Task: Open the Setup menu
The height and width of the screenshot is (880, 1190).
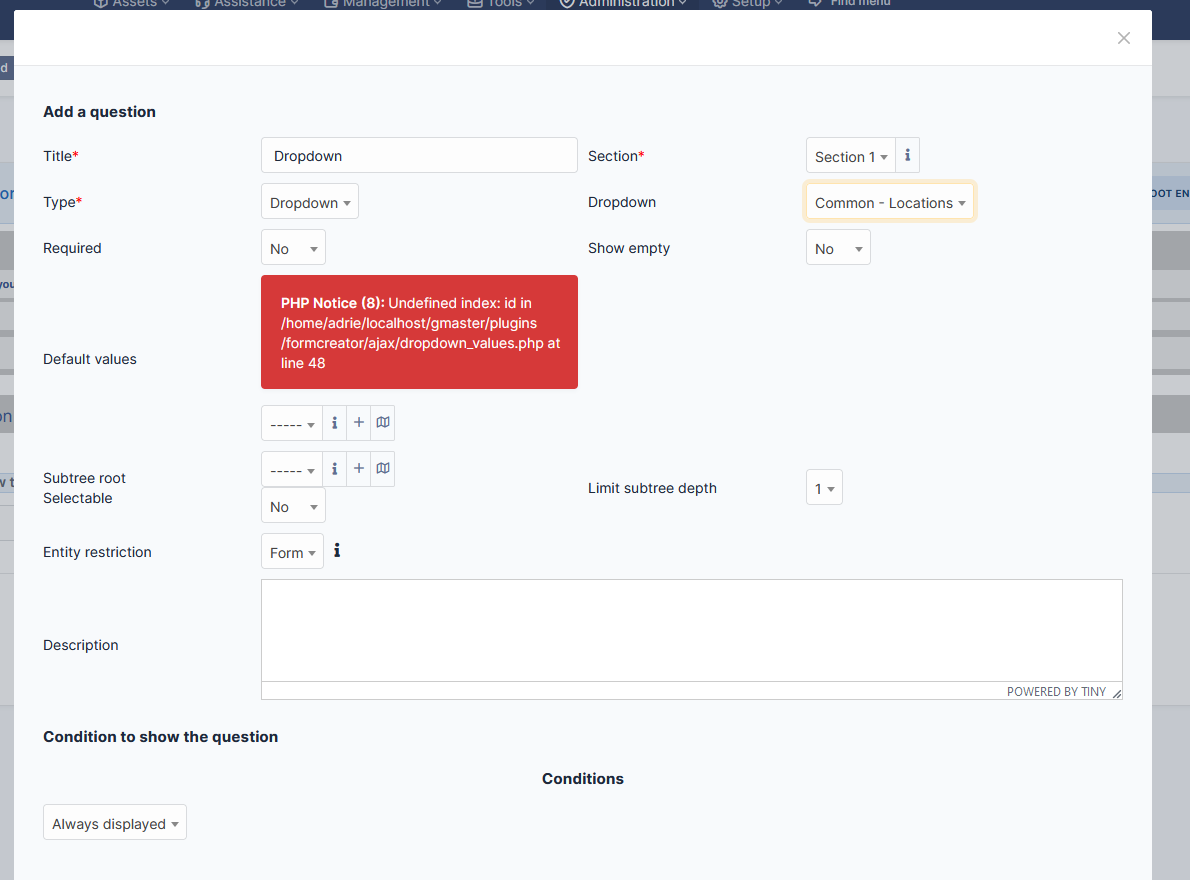Action: coord(745,3)
